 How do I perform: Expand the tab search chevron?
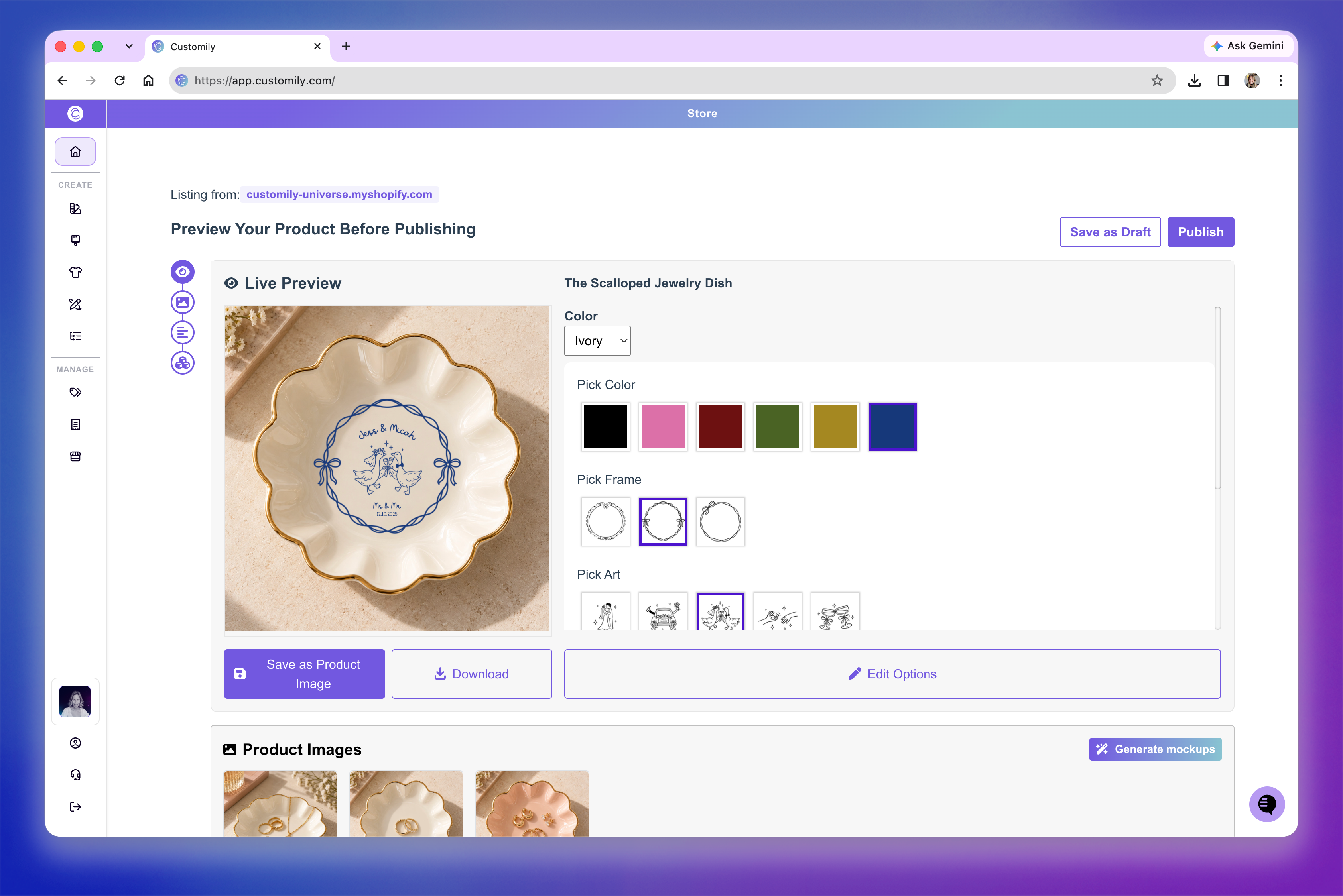point(129,46)
